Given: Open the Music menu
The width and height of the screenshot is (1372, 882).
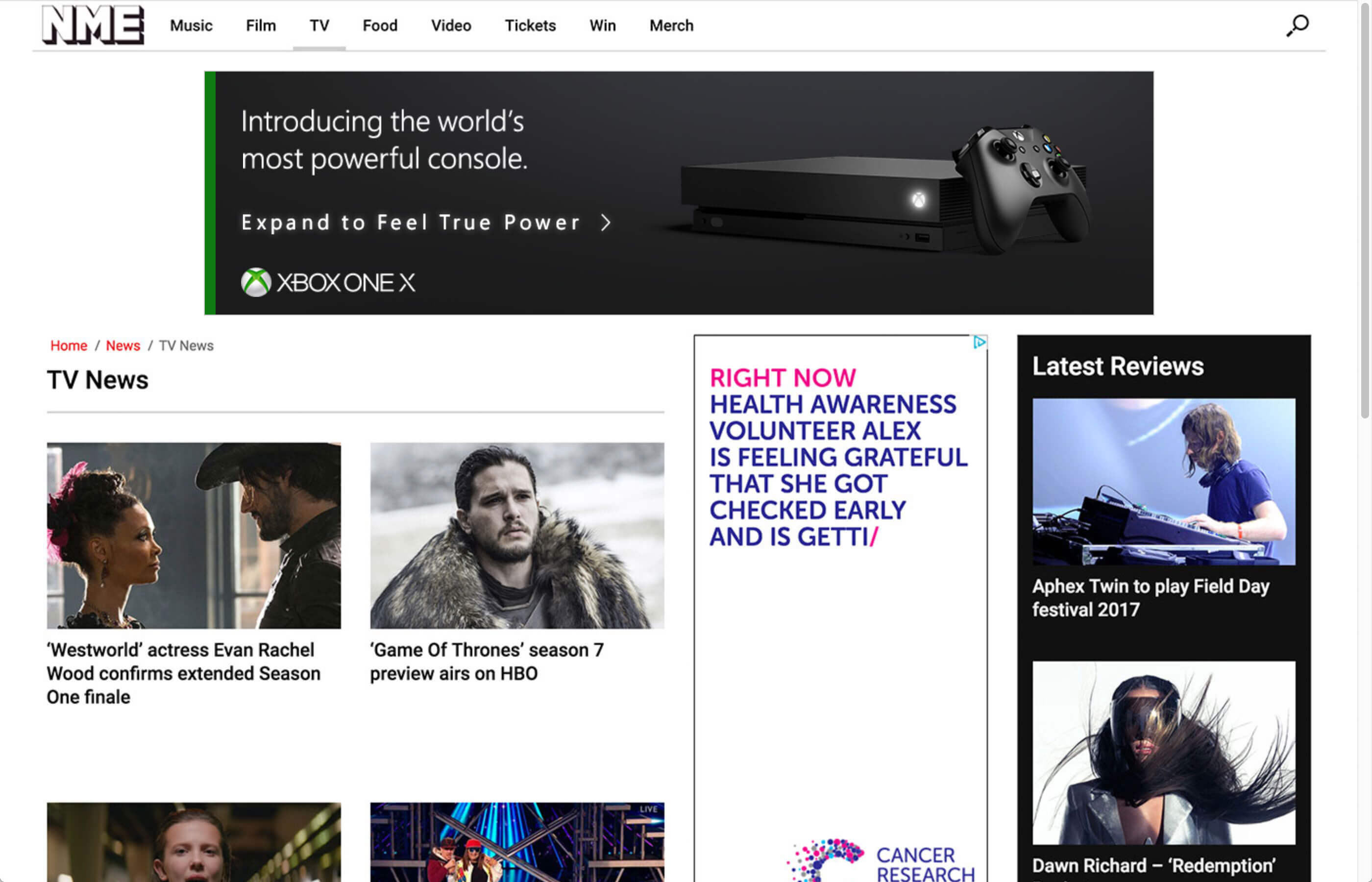Looking at the screenshot, I should [191, 26].
